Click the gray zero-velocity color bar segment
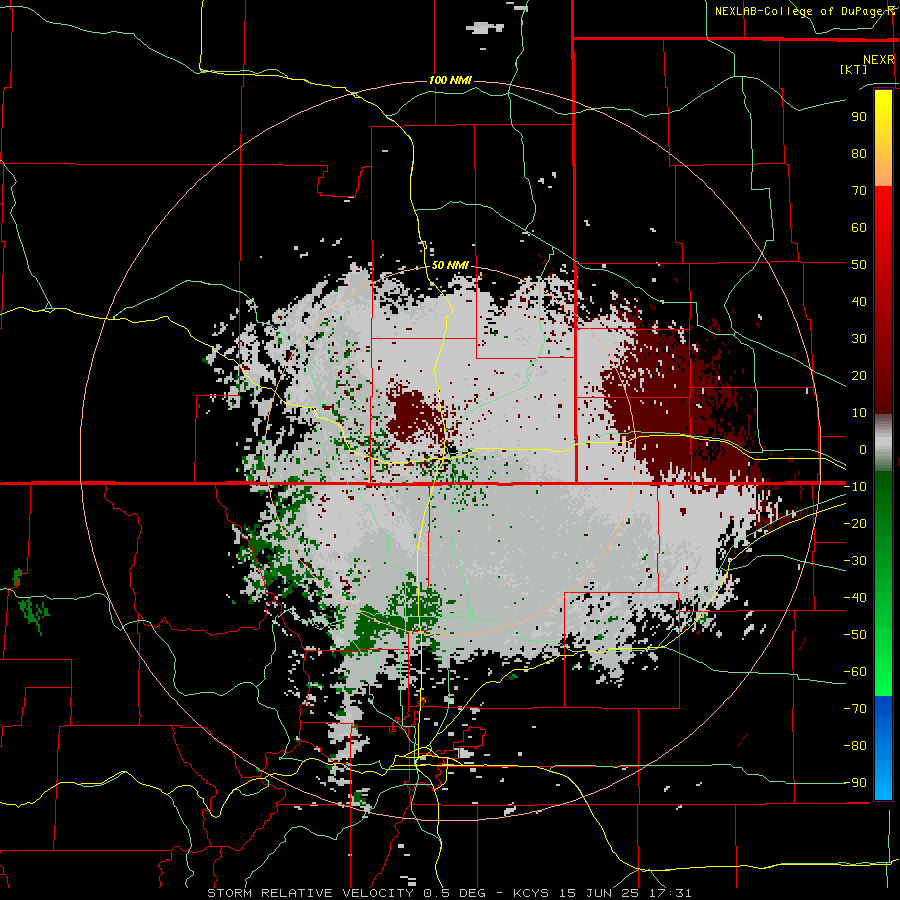 point(883,443)
